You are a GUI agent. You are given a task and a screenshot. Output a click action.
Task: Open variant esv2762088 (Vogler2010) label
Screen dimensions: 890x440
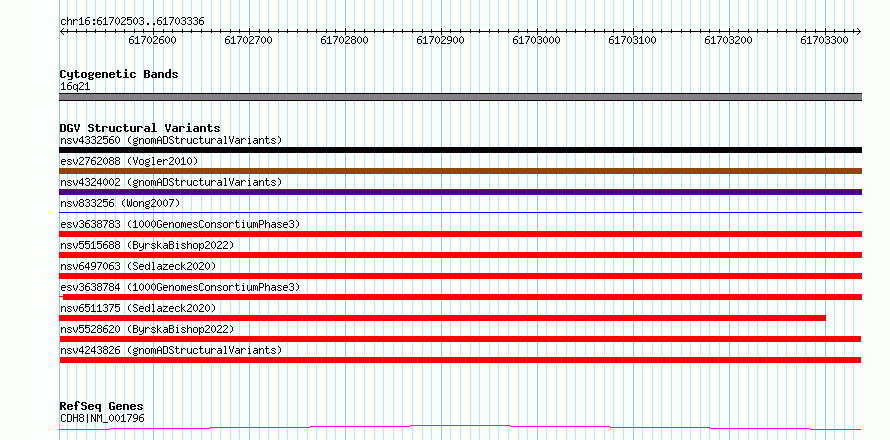click(129, 161)
